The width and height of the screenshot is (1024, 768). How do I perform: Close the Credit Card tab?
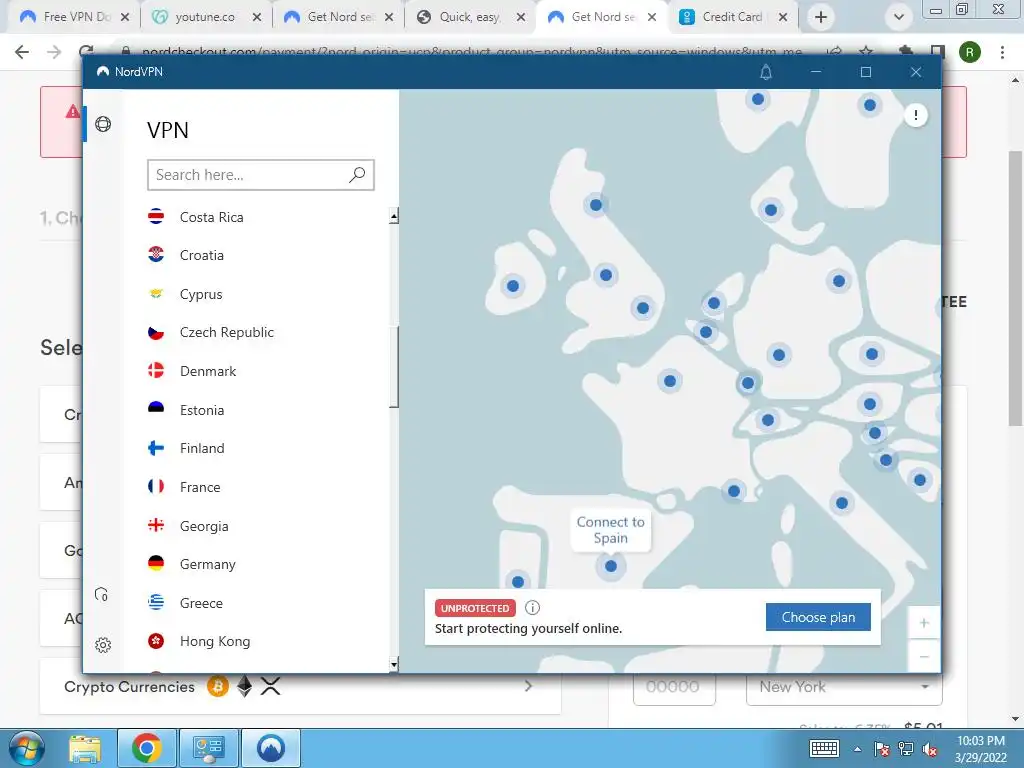783,18
